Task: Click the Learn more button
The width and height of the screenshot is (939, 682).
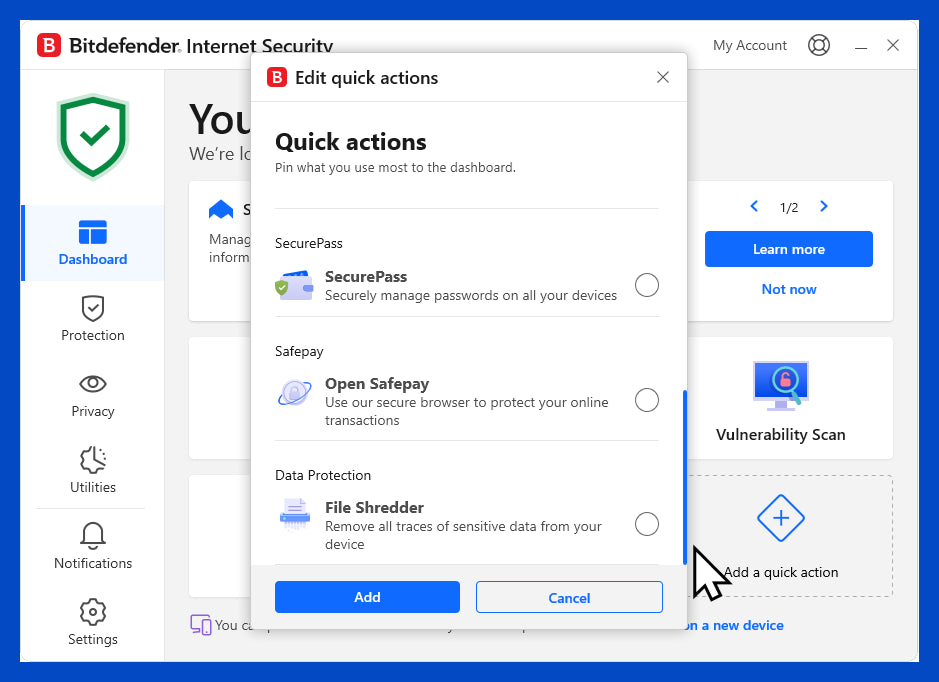Action: pos(789,249)
